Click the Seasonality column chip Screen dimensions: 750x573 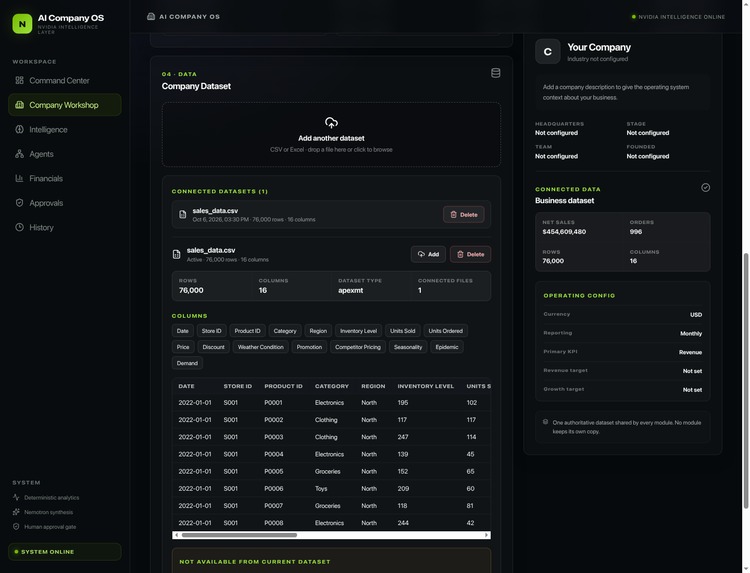pyautogui.click(x=408, y=347)
